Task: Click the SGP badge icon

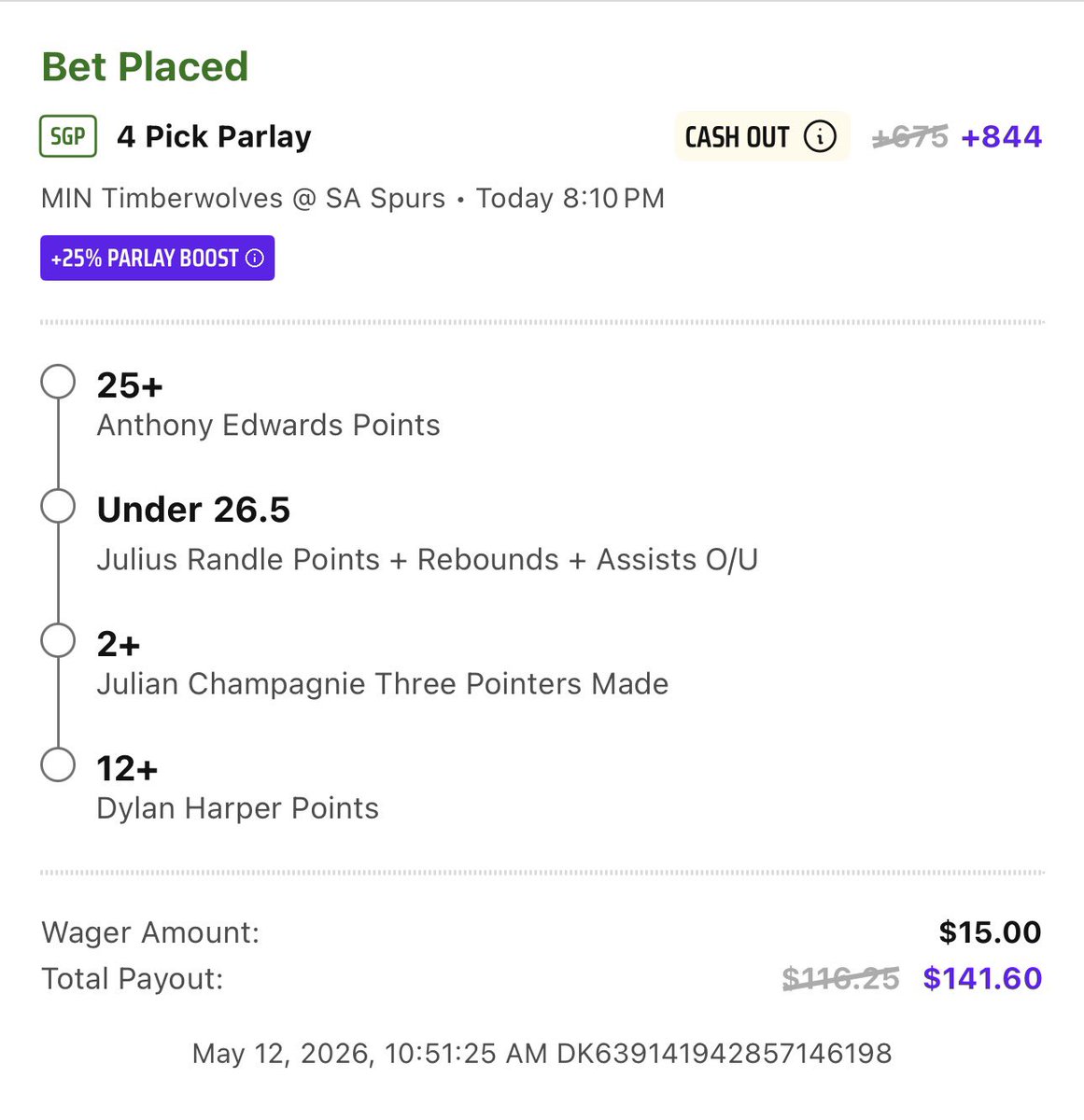Action: 68,136
